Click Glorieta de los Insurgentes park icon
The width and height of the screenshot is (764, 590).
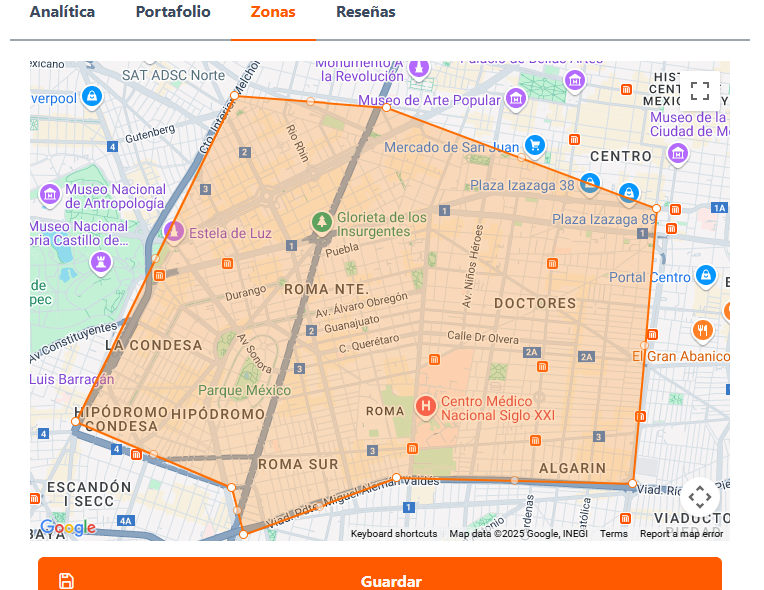coord(322,223)
